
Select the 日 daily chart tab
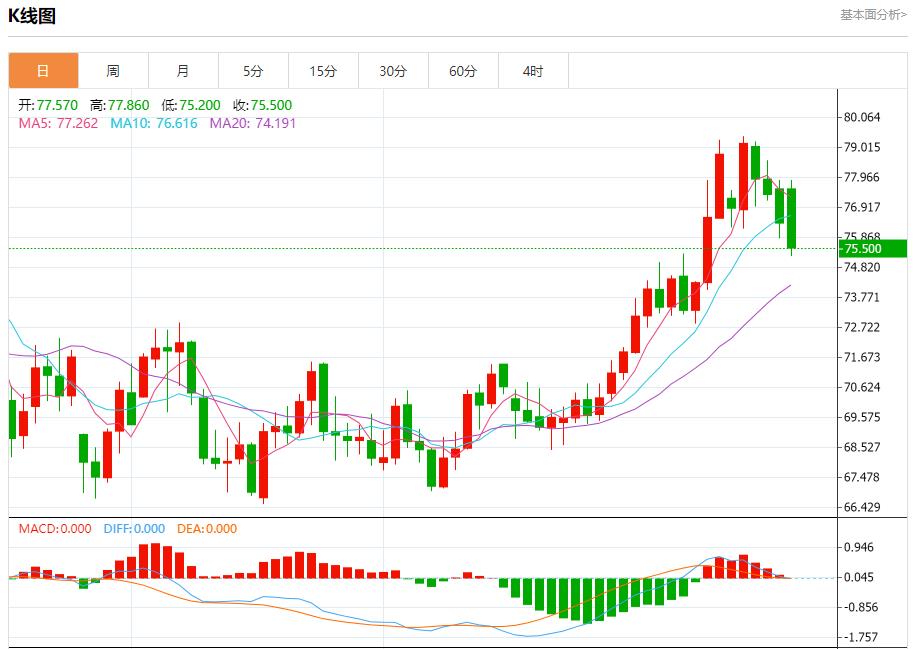[x=43, y=71]
